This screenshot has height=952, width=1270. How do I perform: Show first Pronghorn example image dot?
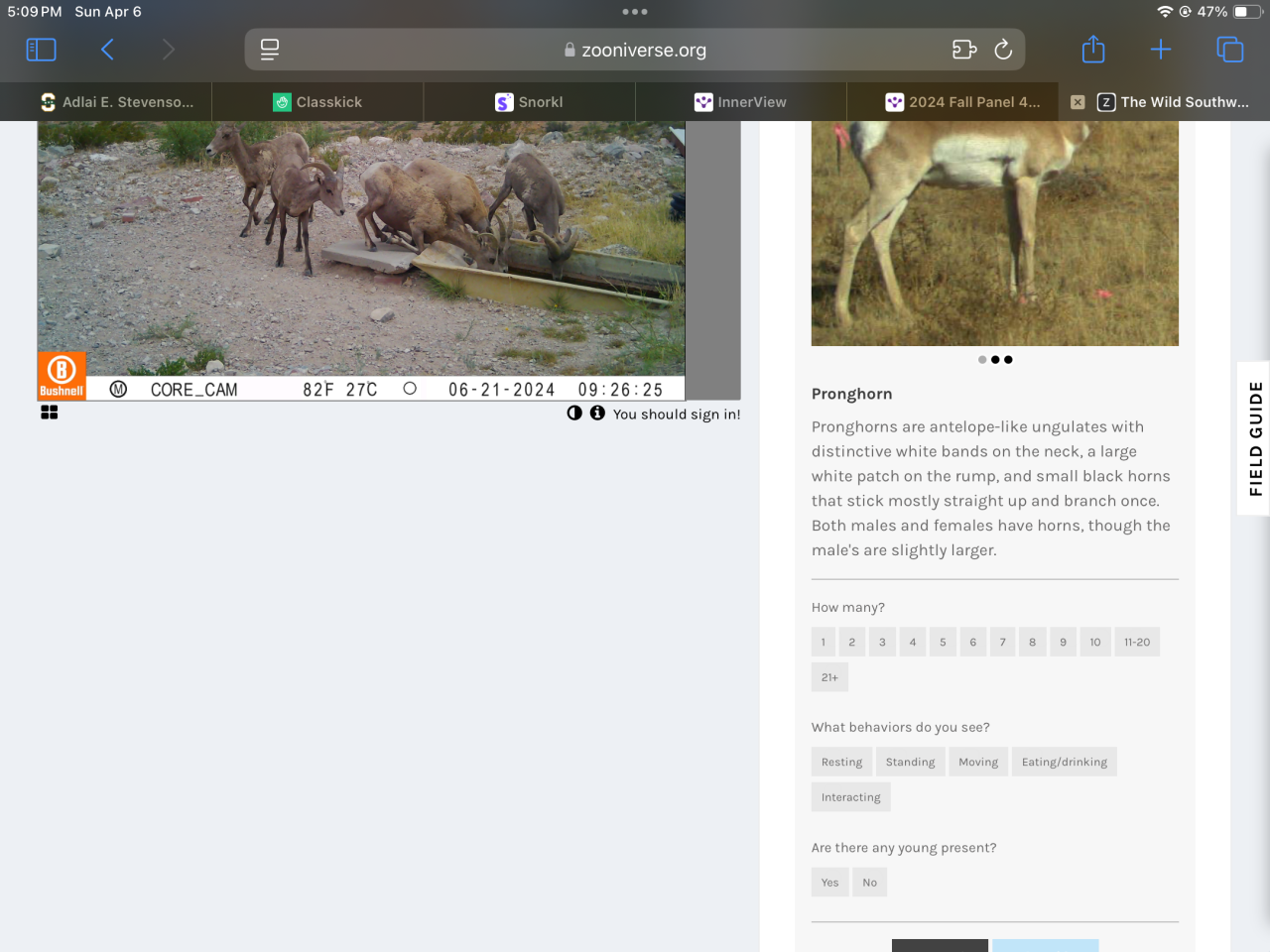pos(982,360)
